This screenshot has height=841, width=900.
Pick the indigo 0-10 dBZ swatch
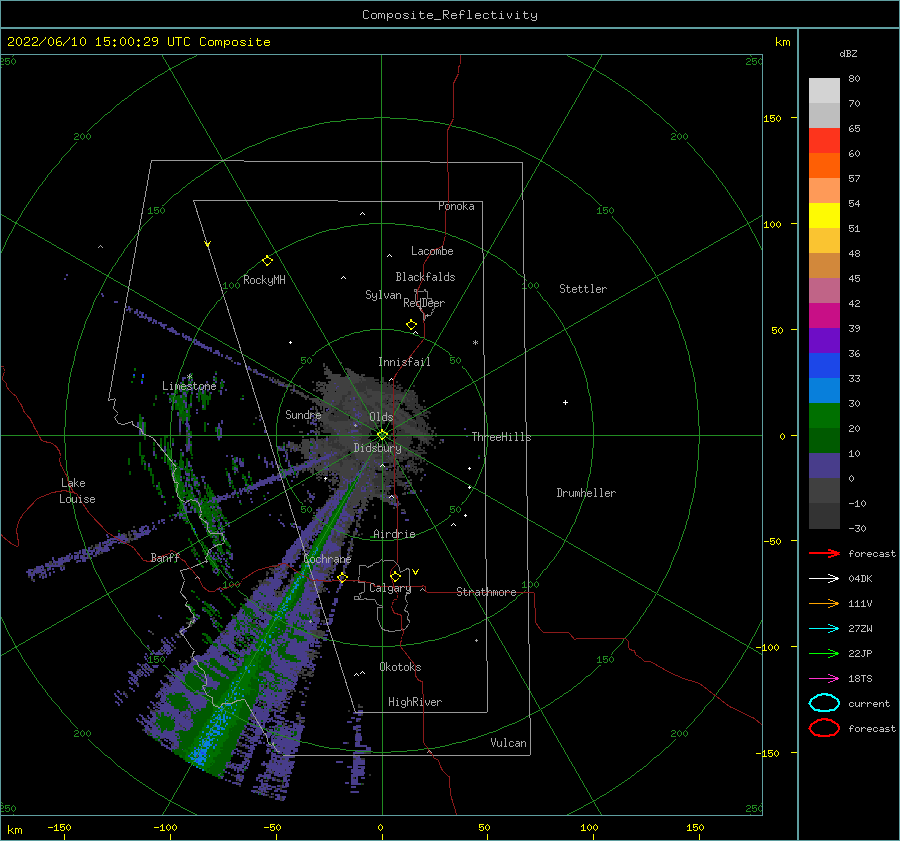824,466
